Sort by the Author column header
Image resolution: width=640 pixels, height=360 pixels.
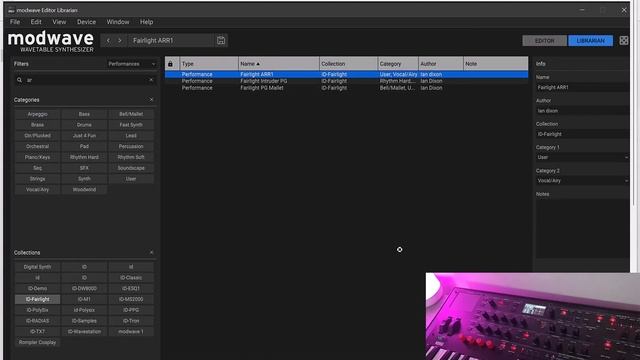[x=440, y=64]
